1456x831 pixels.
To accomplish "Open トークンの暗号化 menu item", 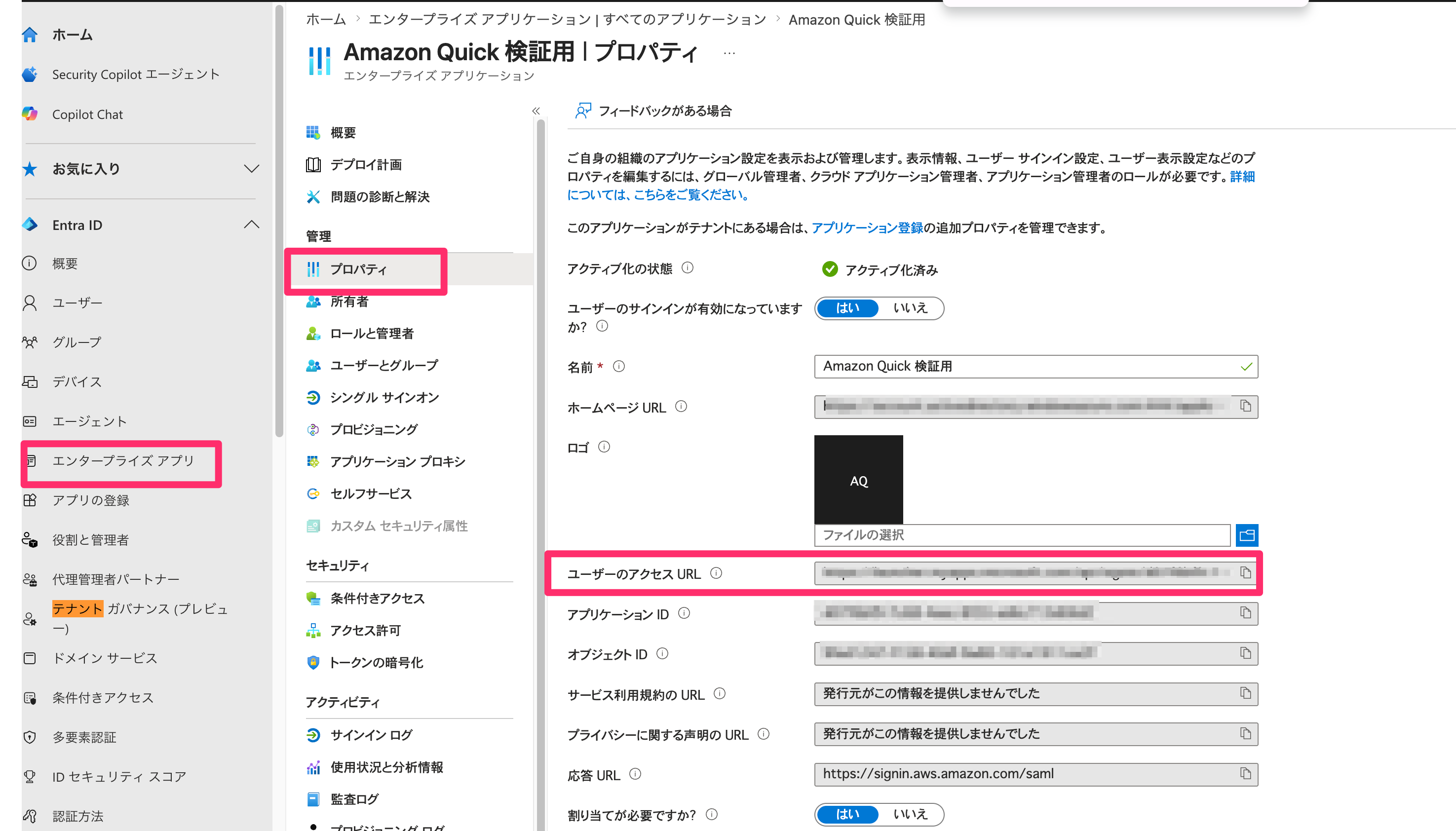I will point(376,662).
